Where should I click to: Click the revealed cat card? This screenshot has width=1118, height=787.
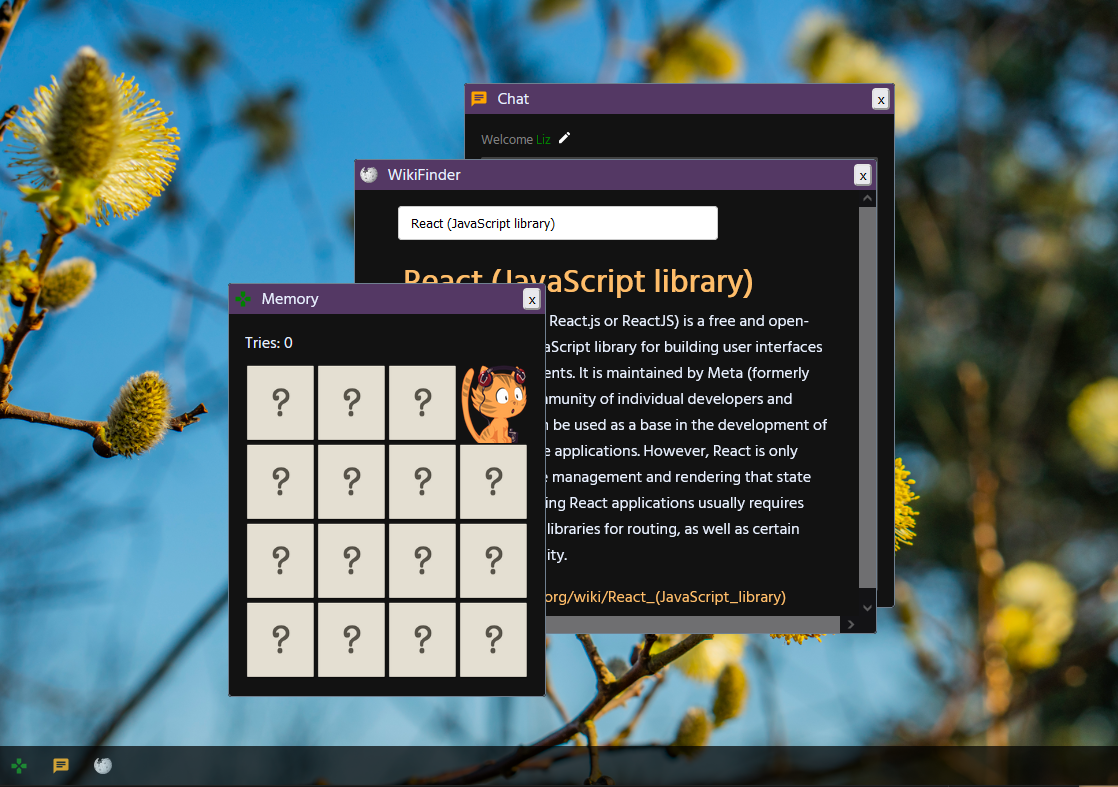click(x=493, y=402)
